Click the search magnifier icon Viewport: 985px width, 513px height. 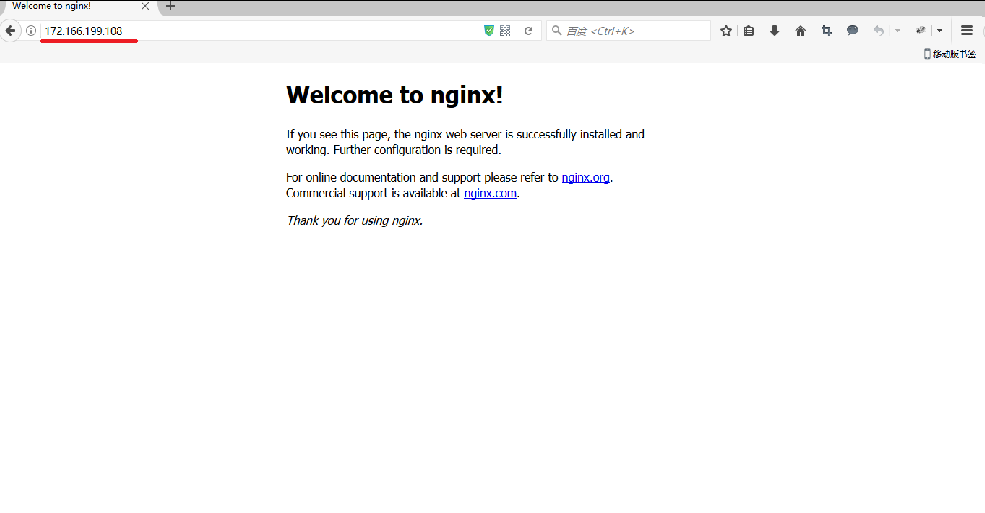(x=557, y=30)
